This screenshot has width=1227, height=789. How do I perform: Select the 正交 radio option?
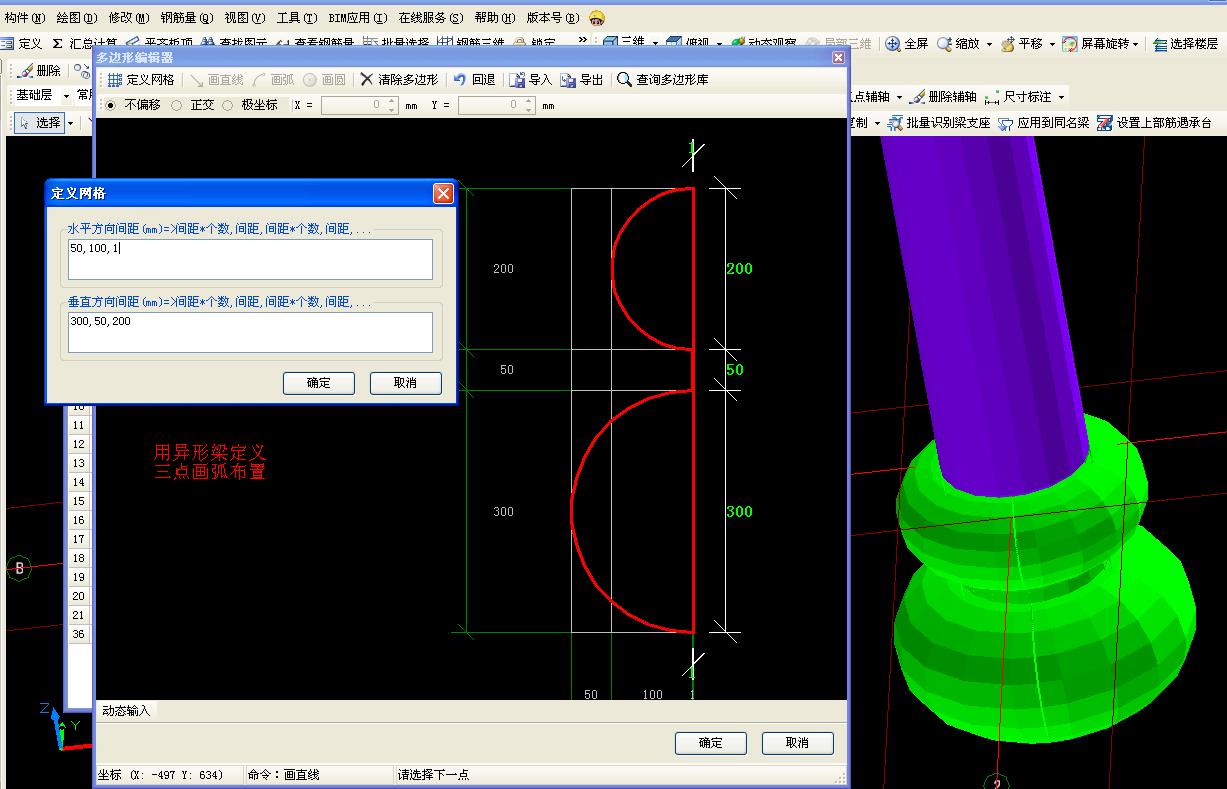coord(176,104)
